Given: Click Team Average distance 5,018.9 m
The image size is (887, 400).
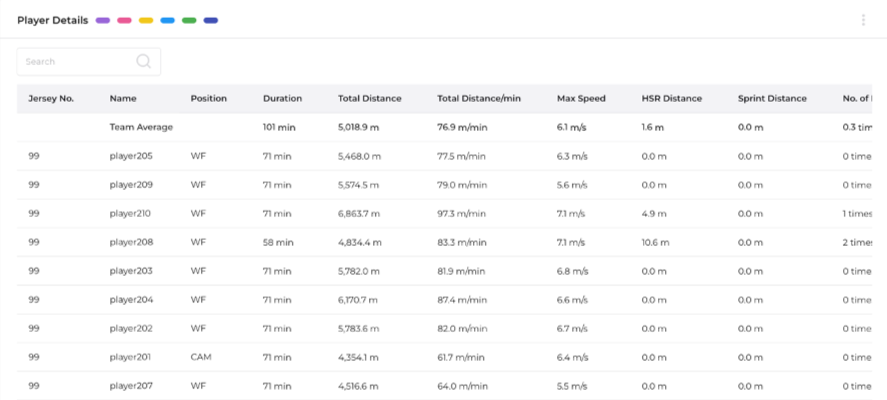Looking at the screenshot, I should [359, 127].
